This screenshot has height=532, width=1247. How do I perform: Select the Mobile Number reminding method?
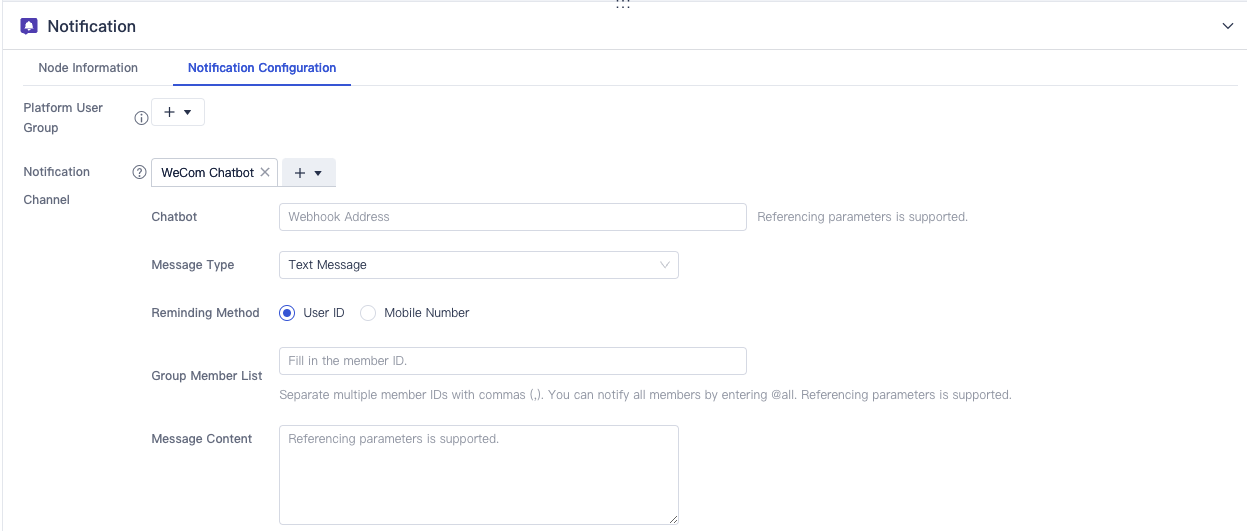[368, 313]
